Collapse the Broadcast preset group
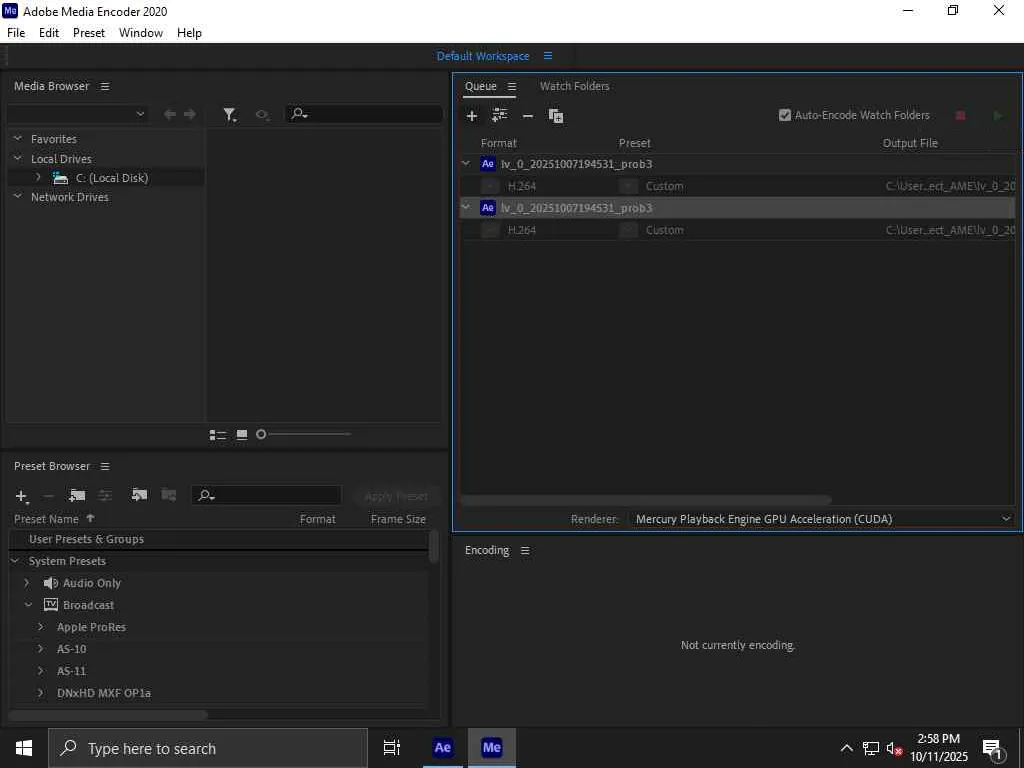1024x768 pixels. [29, 605]
